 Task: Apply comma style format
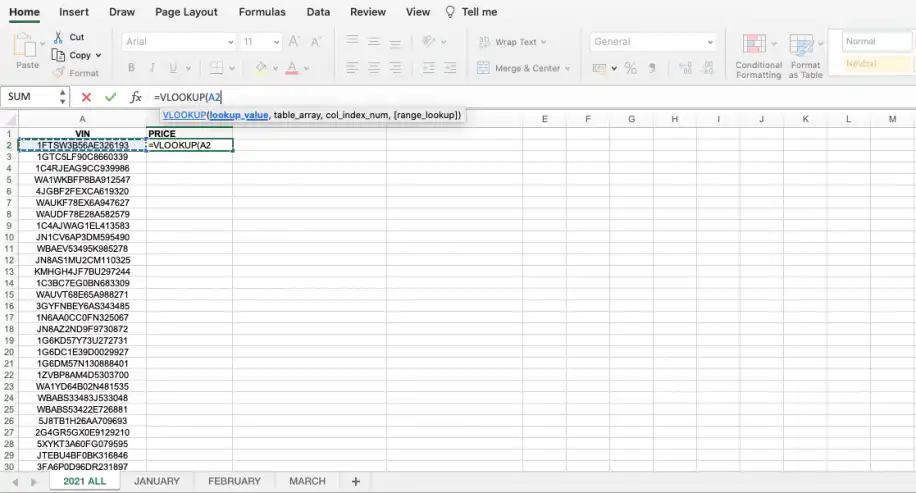(x=652, y=68)
